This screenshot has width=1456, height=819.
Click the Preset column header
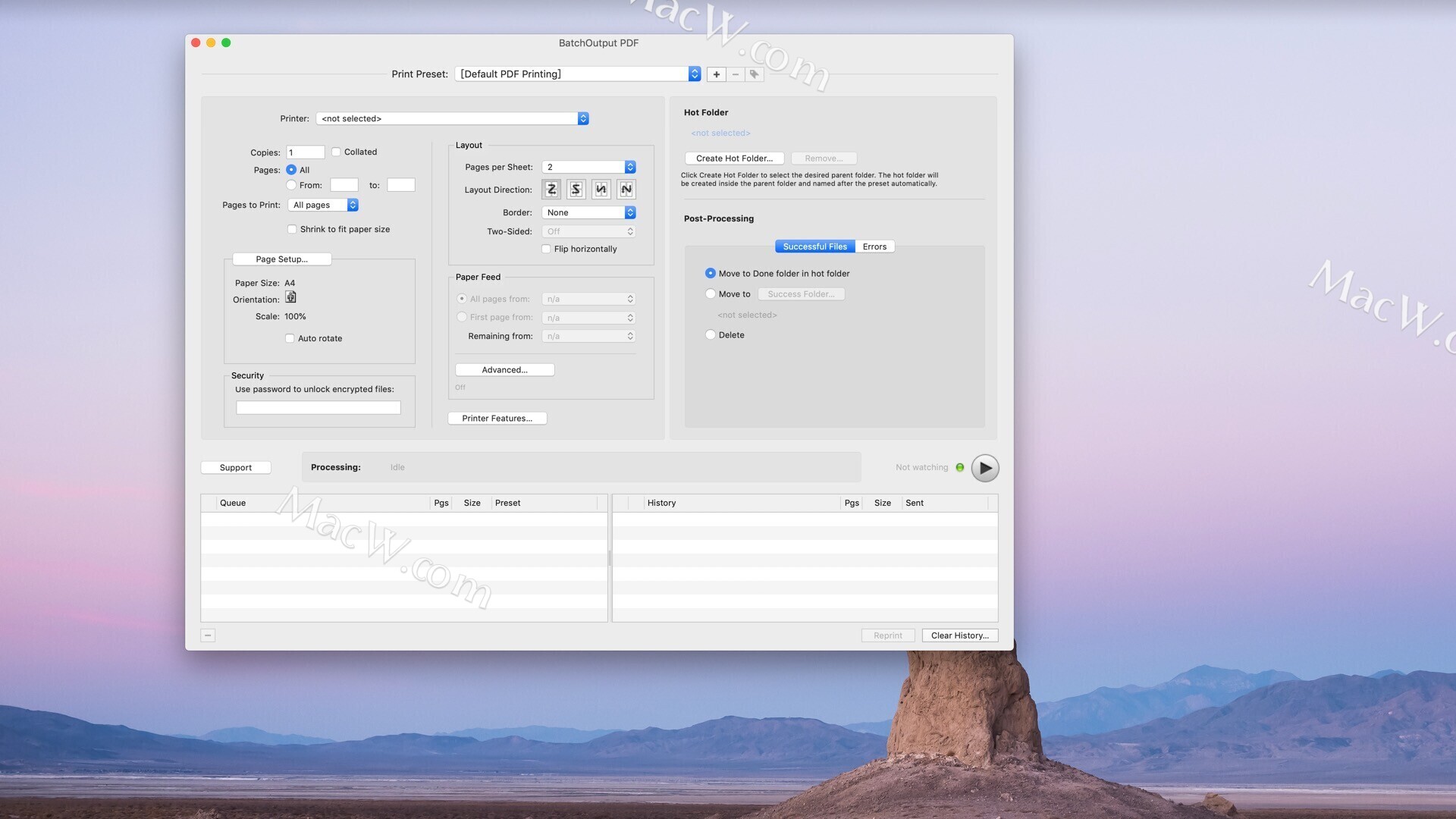point(544,503)
